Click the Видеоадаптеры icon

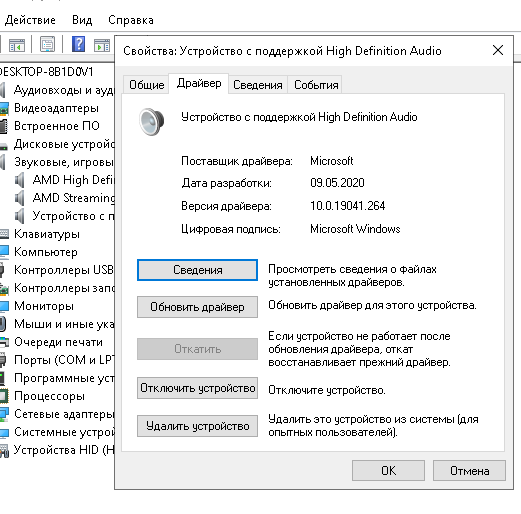(4, 108)
